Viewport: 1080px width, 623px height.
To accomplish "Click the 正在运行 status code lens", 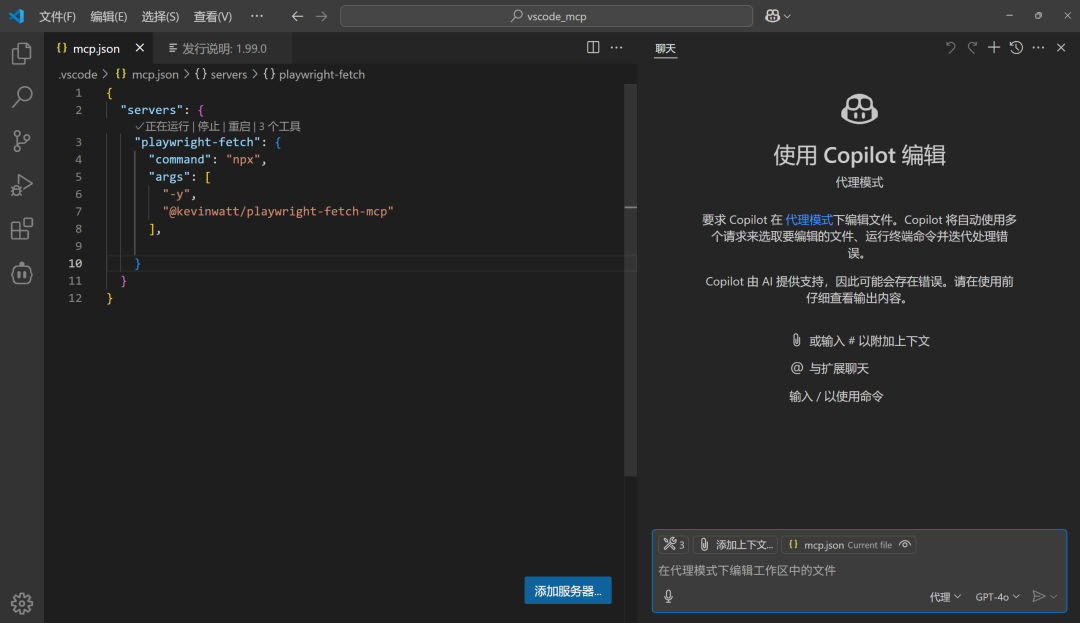I will point(162,126).
